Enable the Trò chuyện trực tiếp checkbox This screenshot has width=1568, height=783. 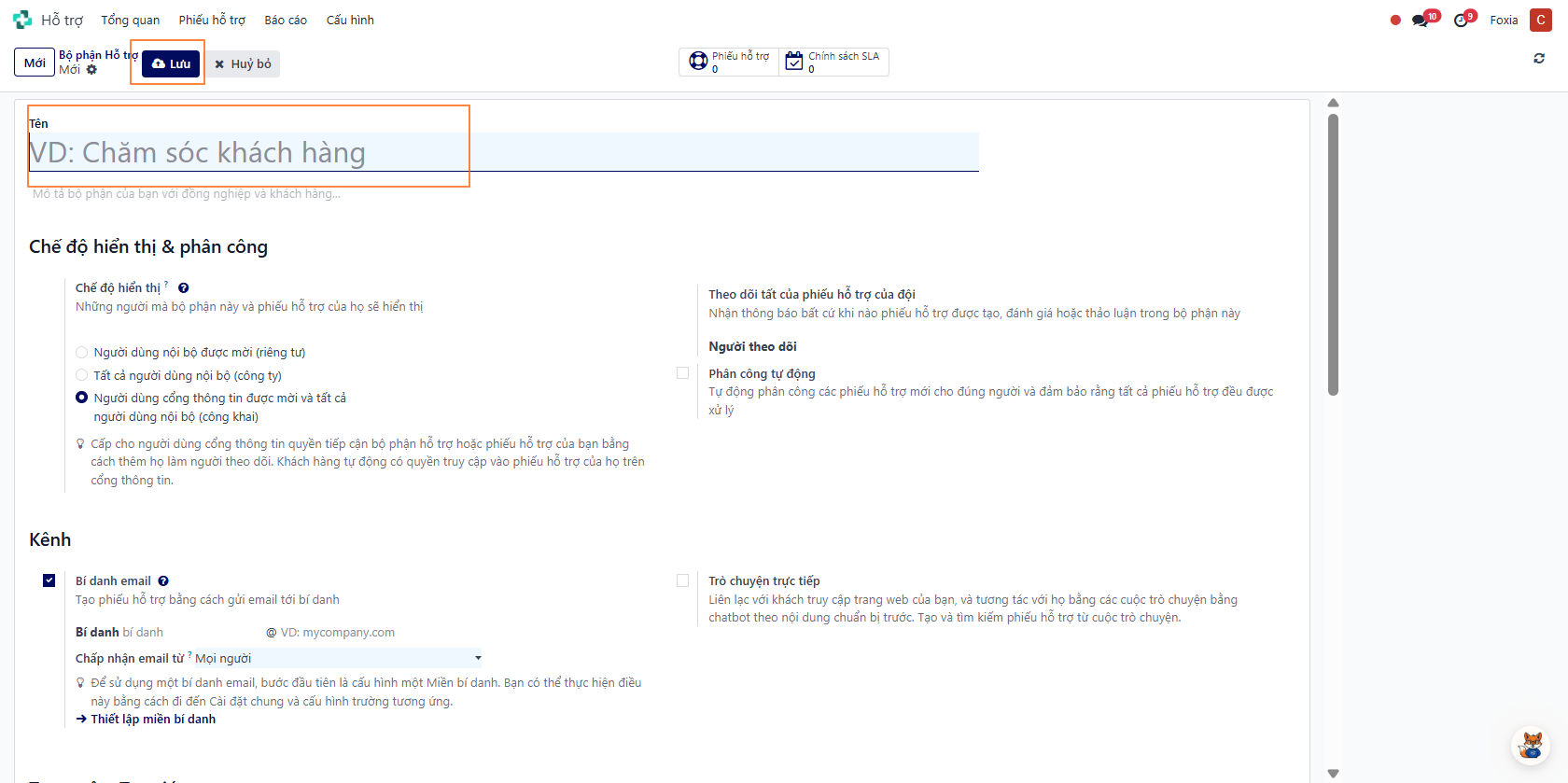coord(683,580)
